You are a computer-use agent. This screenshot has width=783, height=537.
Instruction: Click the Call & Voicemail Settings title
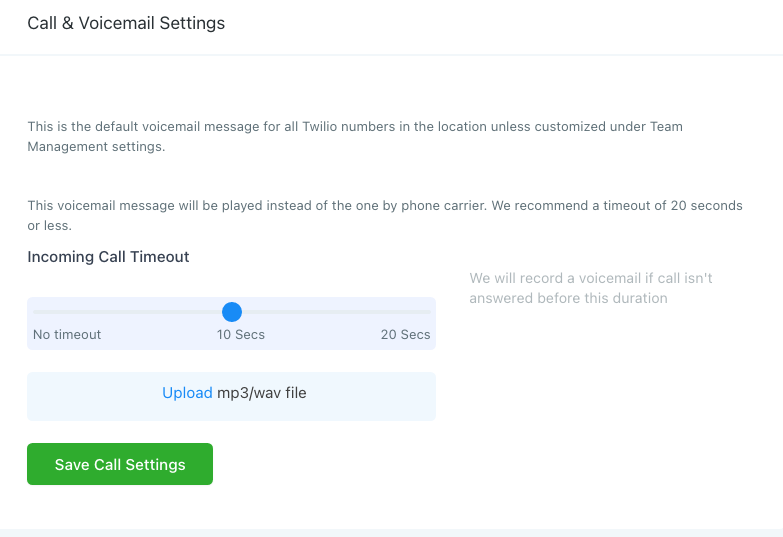(x=126, y=23)
